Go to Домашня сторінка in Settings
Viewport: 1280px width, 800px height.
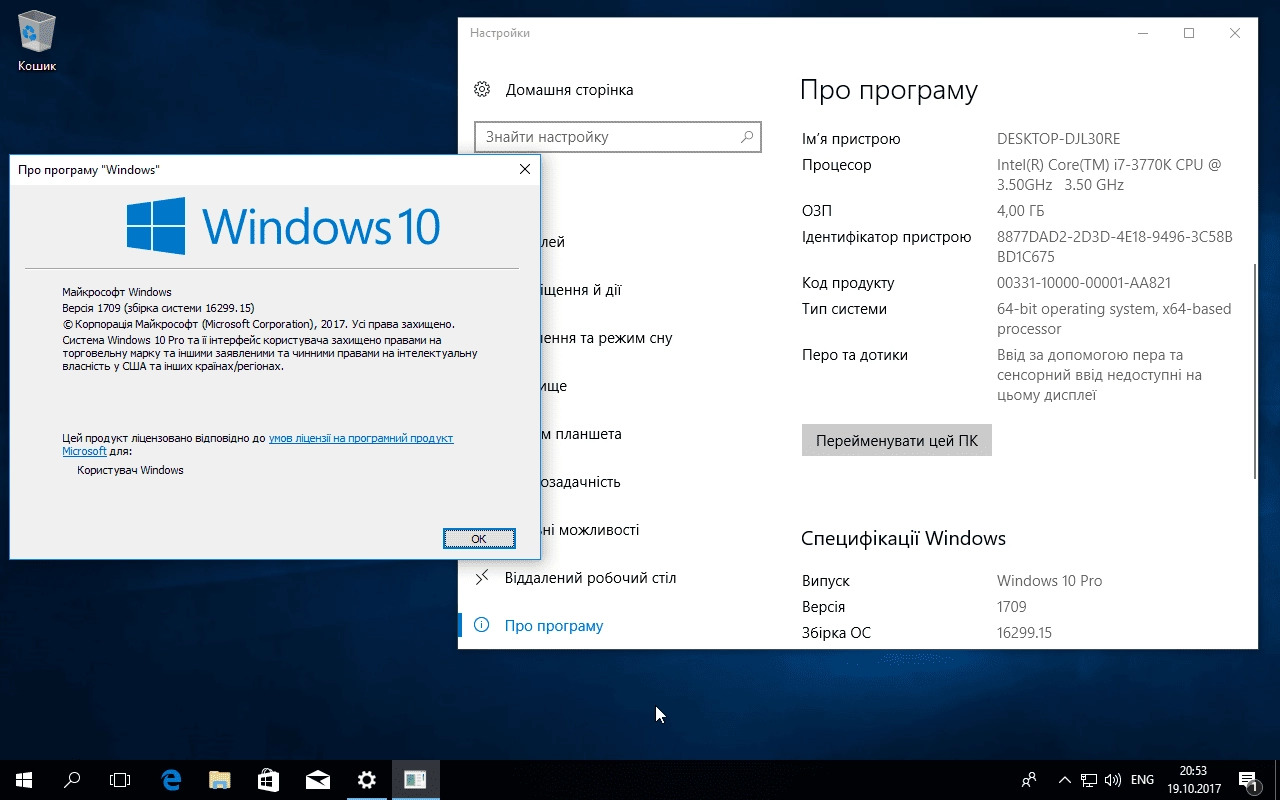(x=569, y=90)
